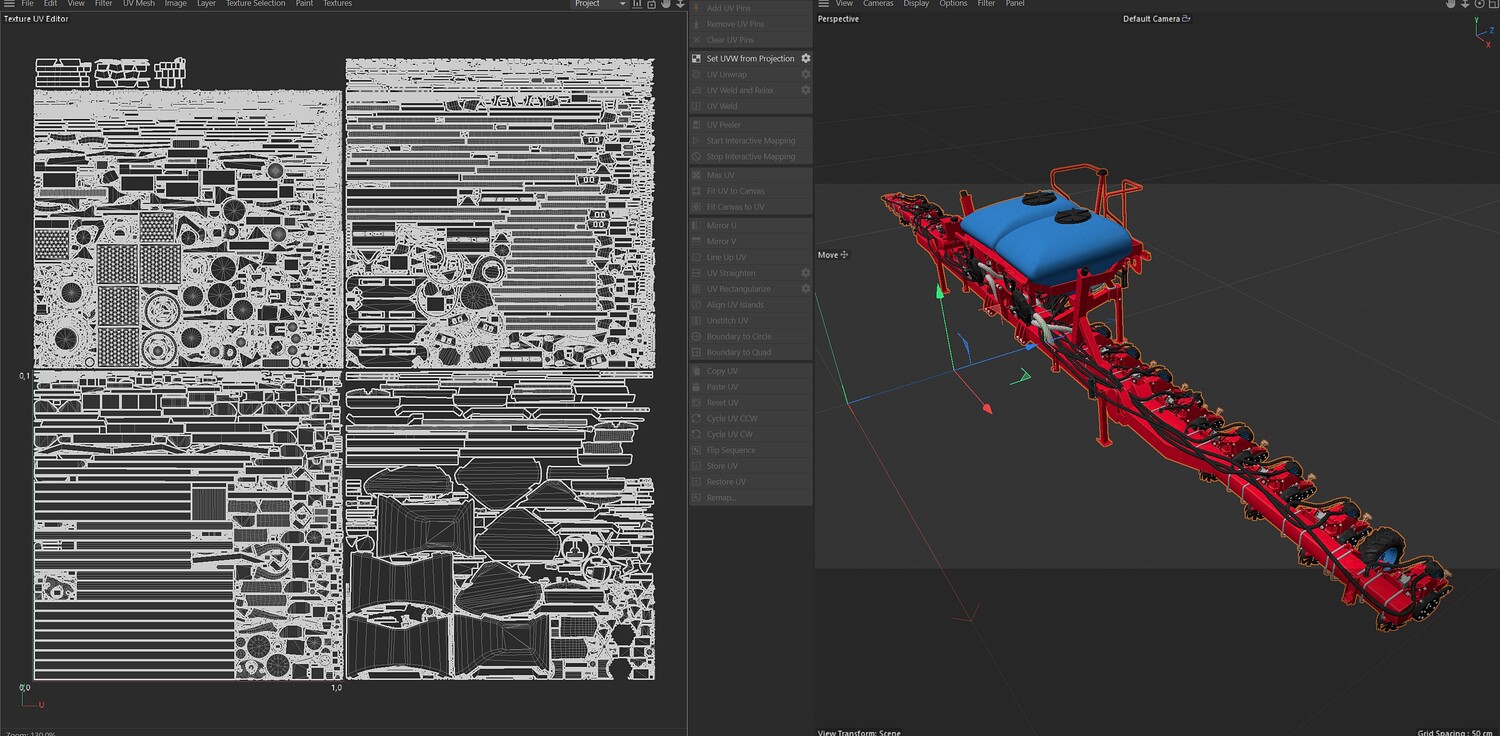Image resolution: width=1500 pixels, height=736 pixels.
Task: Click Set UVW from Projection
Action: (x=750, y=59)
